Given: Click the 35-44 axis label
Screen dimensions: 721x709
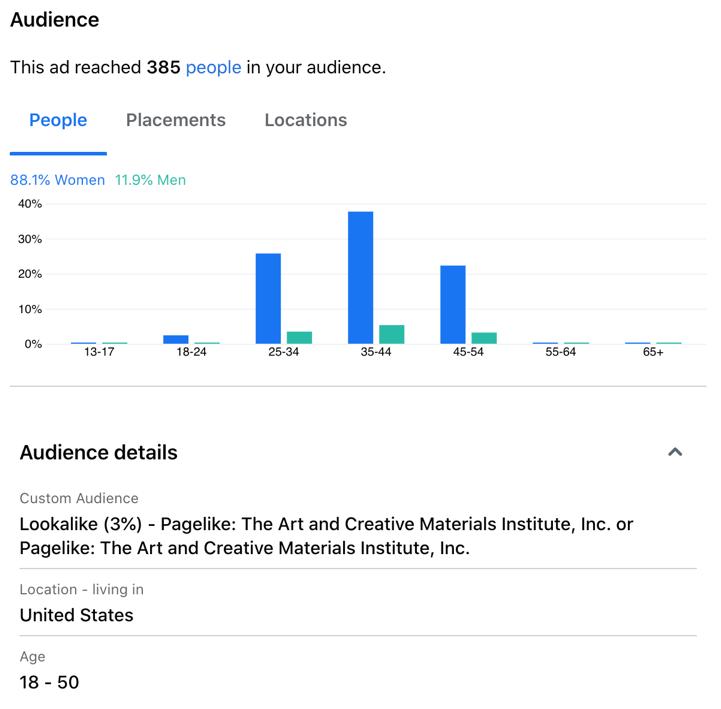Looking at the screenshot, I should pyautogui.click(x=376, y=352).
